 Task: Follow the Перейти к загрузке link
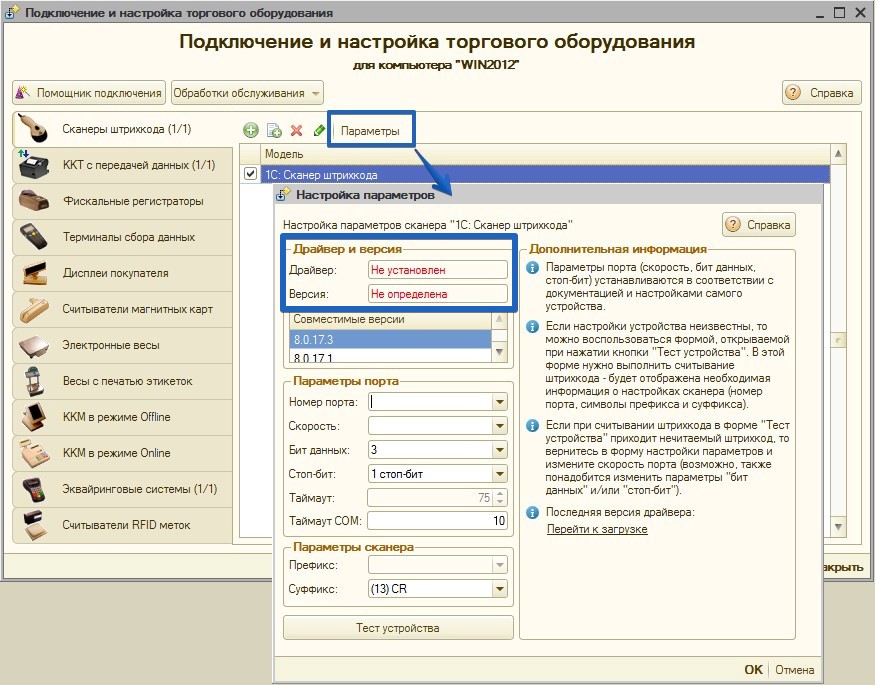click(x=597, y=529)
